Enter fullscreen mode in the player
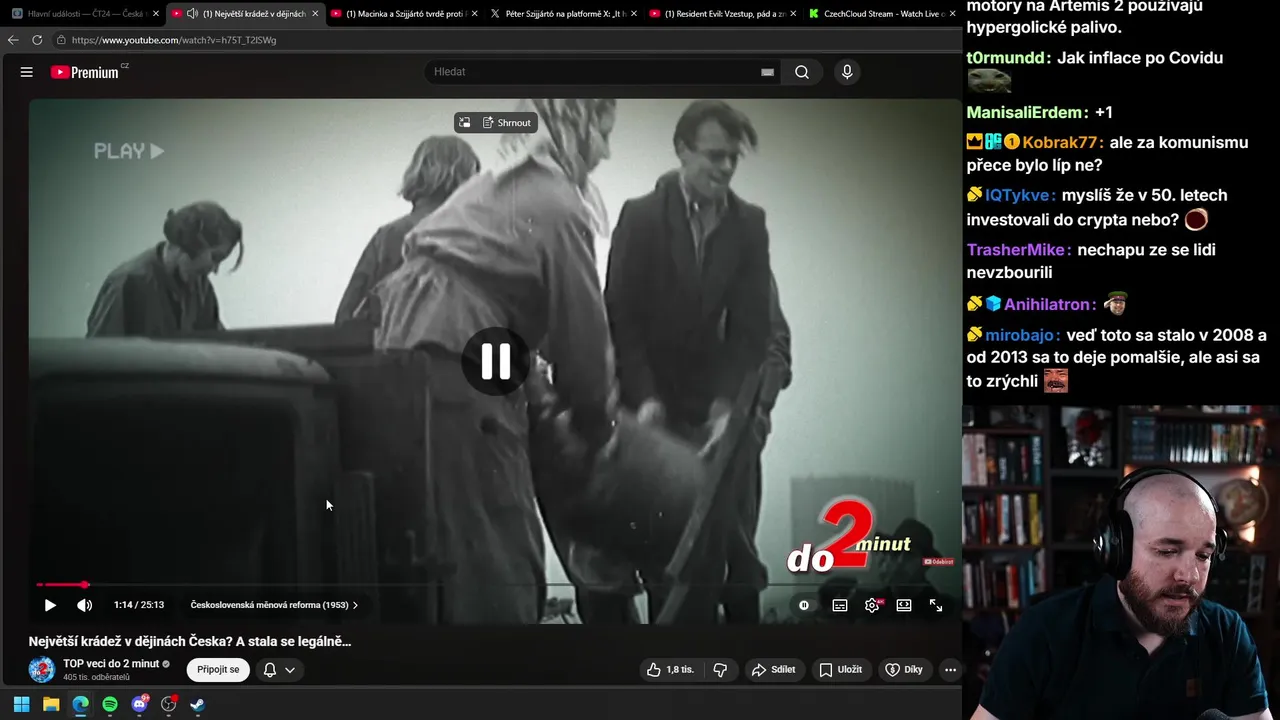1280x720 pixels. 936,605
